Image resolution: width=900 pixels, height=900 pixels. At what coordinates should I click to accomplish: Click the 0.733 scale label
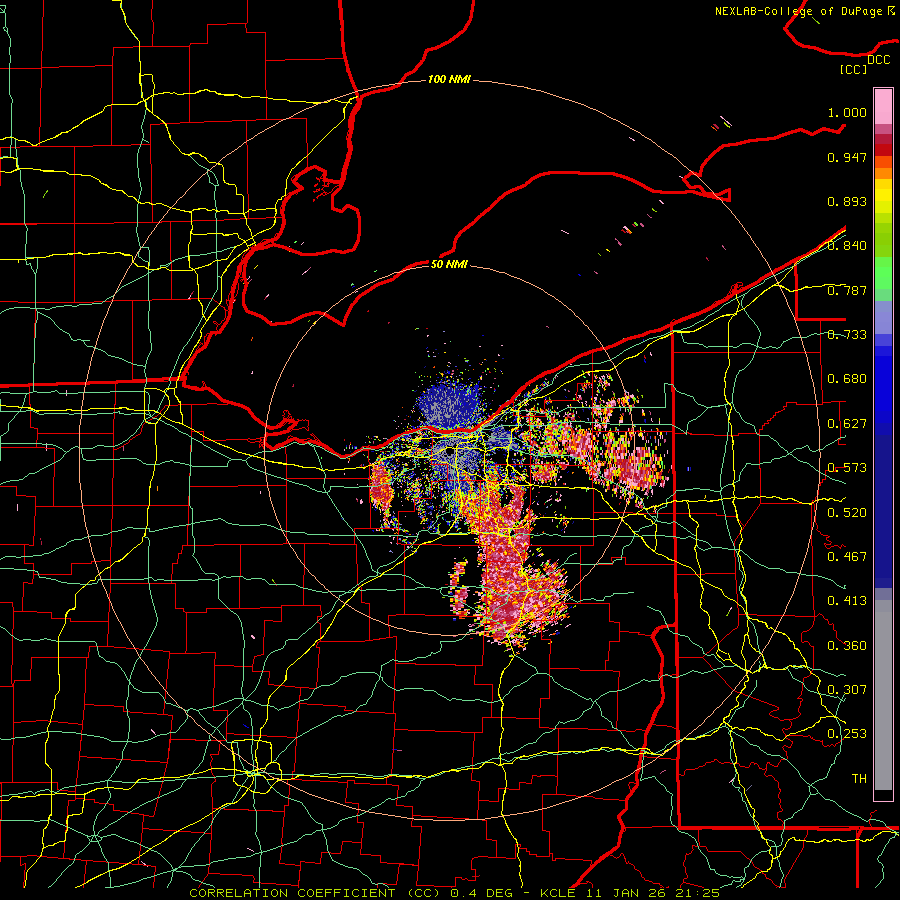point(847,335)
